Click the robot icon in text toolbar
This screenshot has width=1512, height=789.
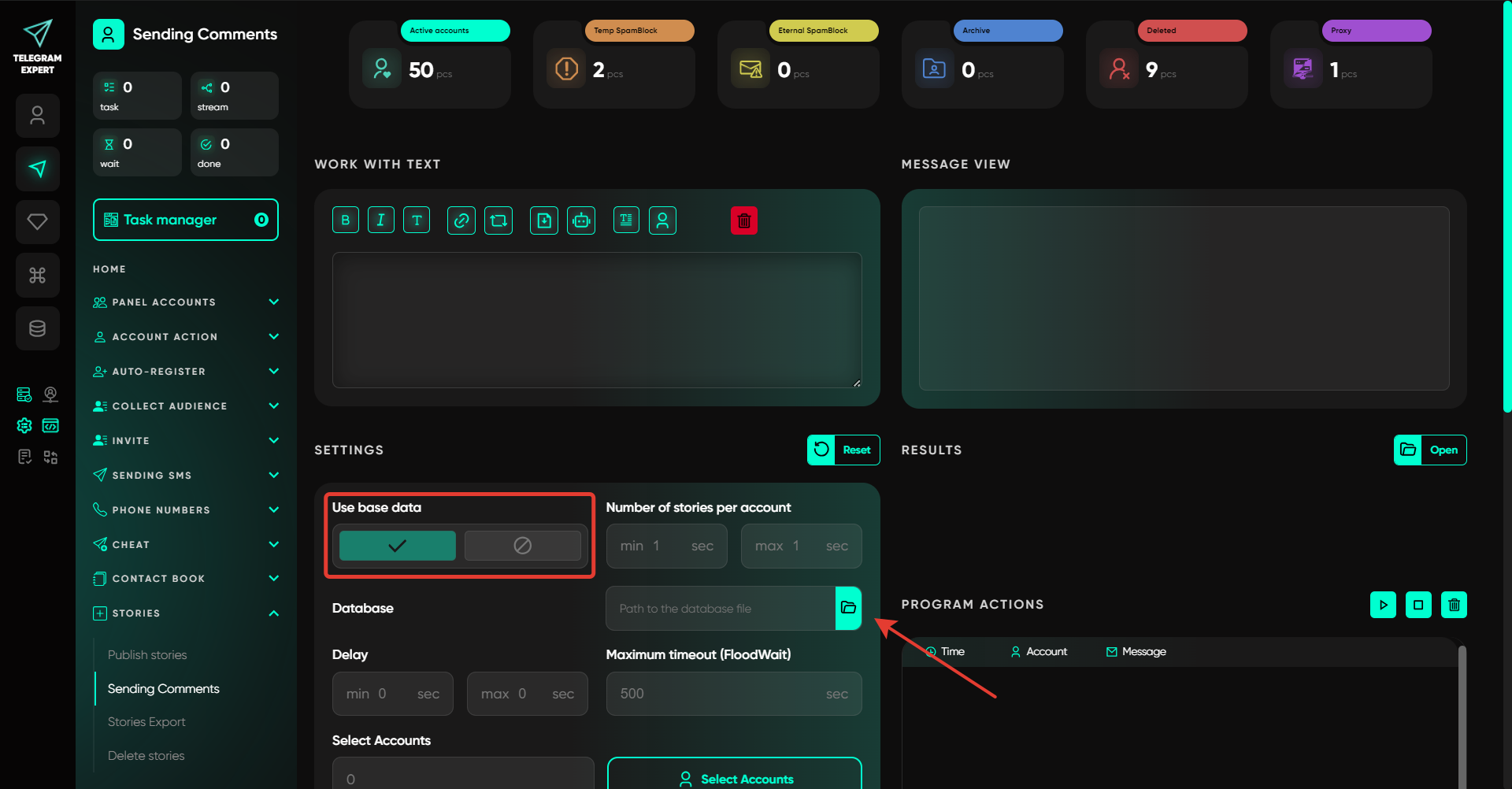(x=581, y=220)
